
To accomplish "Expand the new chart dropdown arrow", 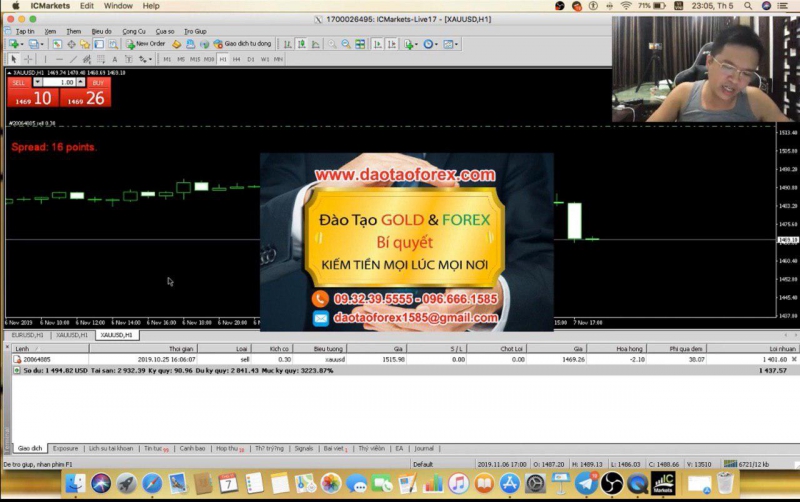I will click(x=22, y=44).
